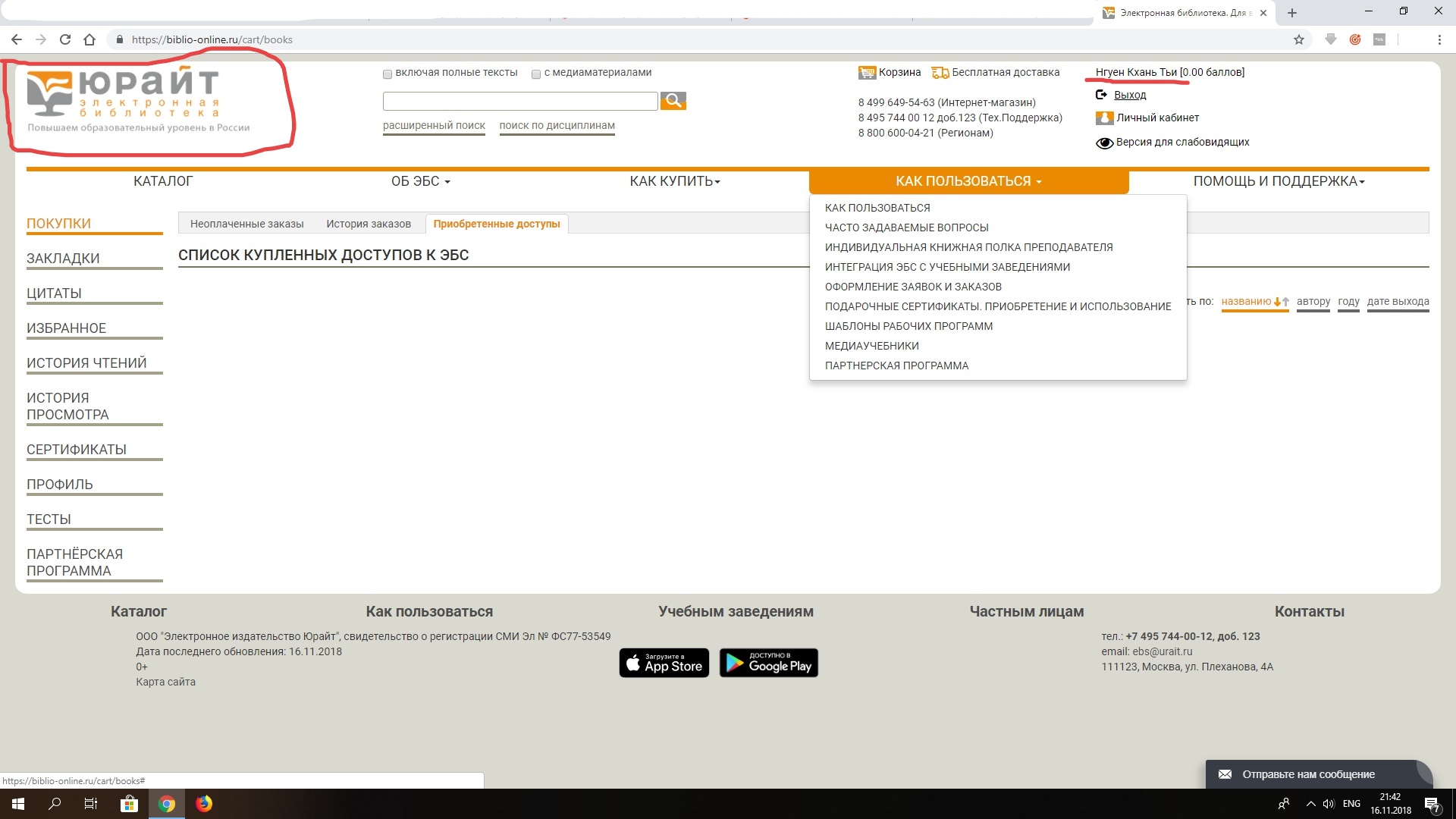
Task: Open ПОМОЩЬ И ПОДДЕРЖКА dropdown
Action: (1278, 181)
